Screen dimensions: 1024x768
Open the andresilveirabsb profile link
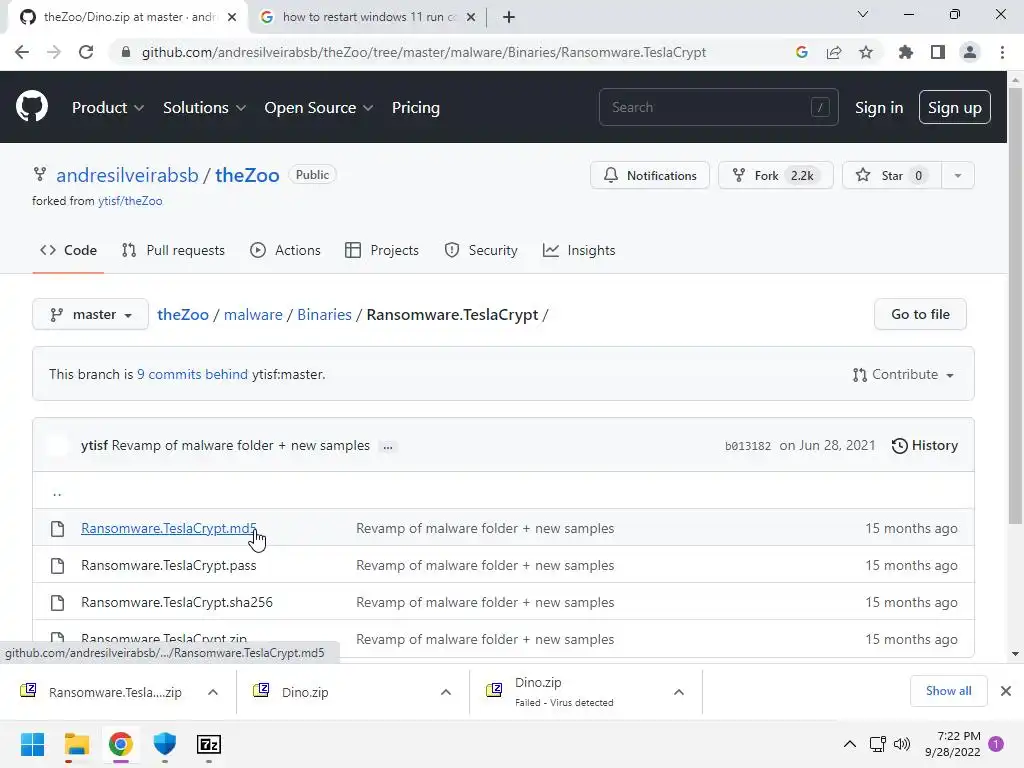click(127, 175)
